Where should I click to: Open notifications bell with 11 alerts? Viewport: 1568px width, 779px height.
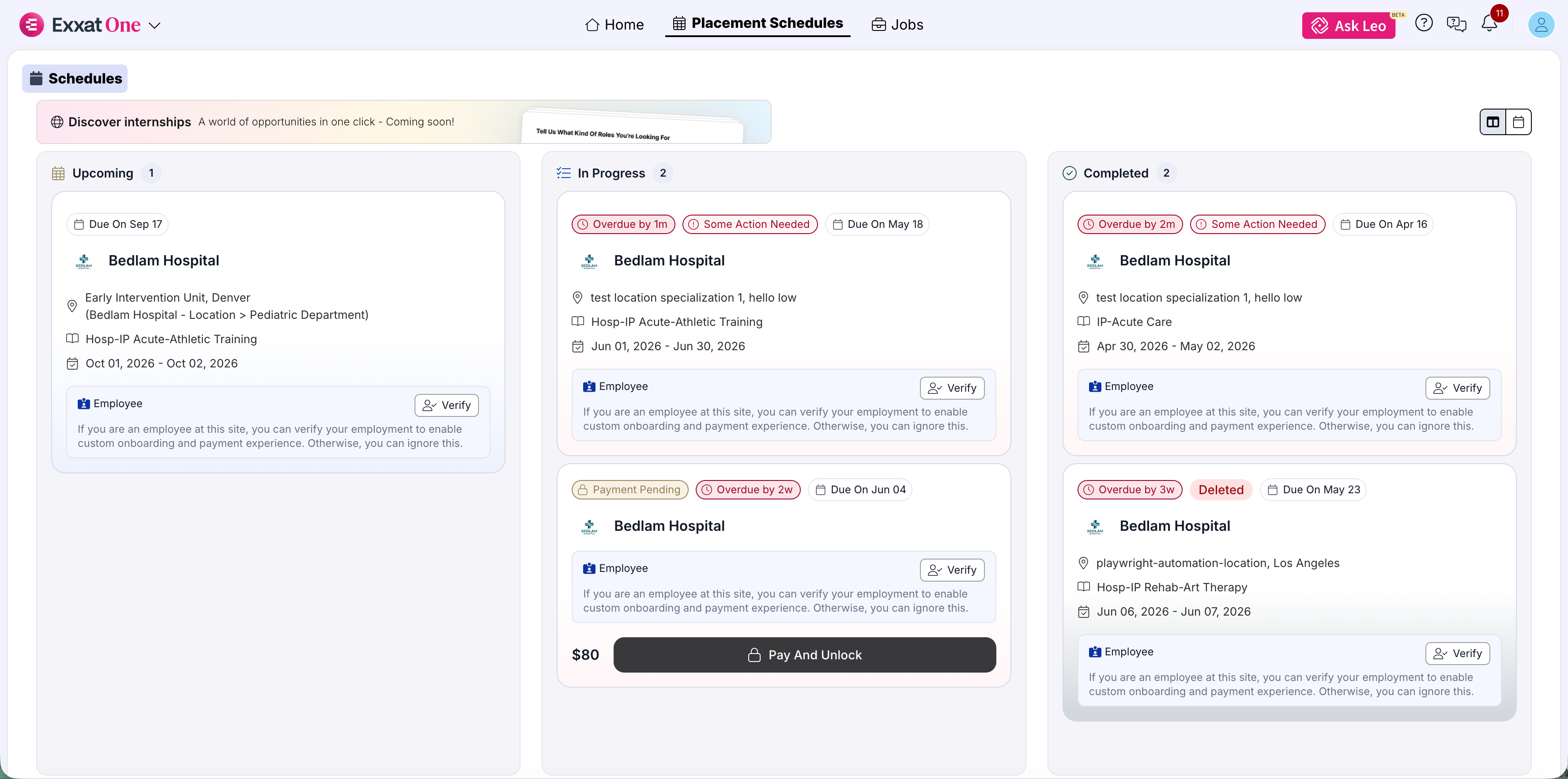click(1489, 23)
